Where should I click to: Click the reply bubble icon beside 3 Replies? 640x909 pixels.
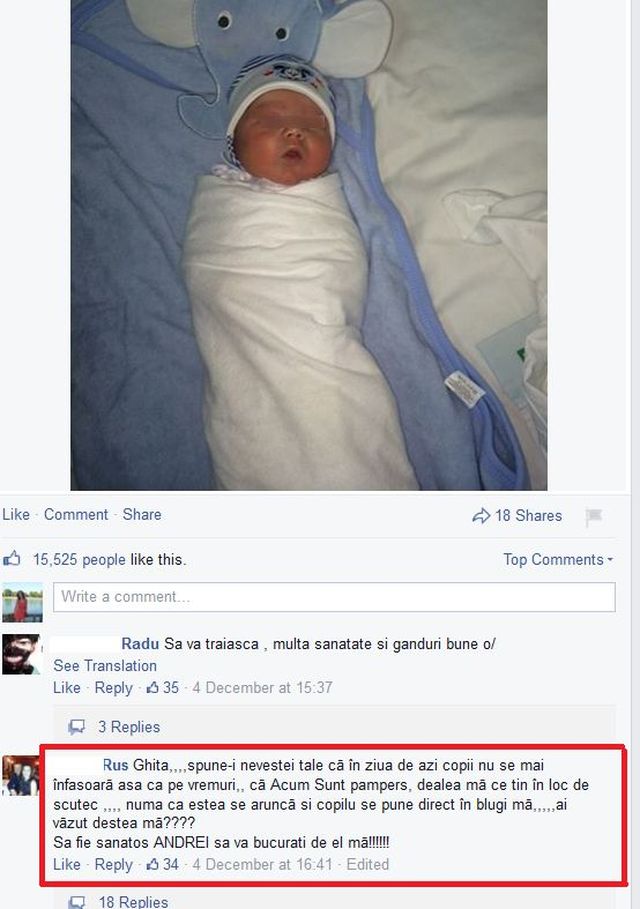pyautogui.click(x=77, y=727)
